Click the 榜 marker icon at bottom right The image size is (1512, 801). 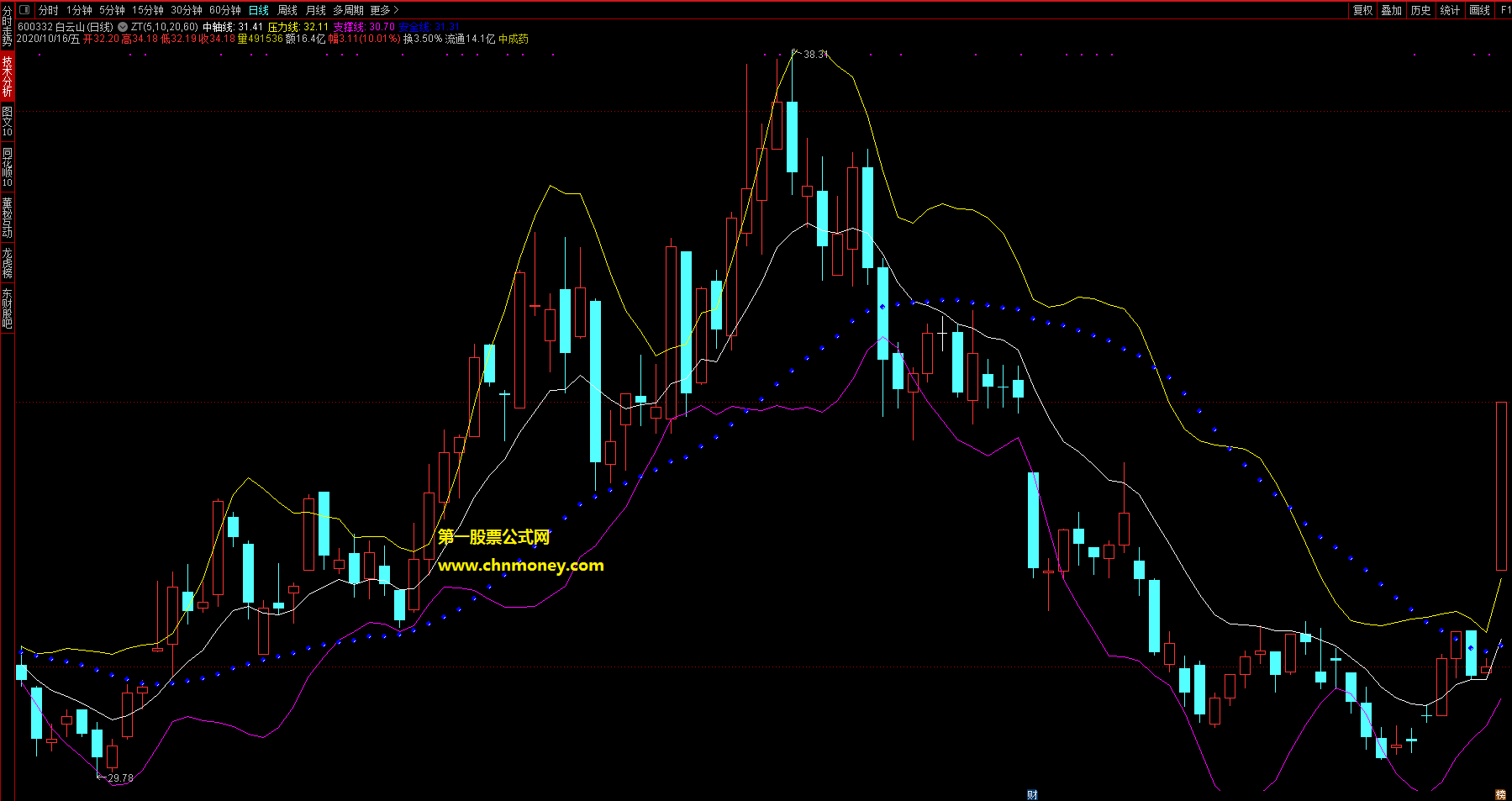point(1500,795)
